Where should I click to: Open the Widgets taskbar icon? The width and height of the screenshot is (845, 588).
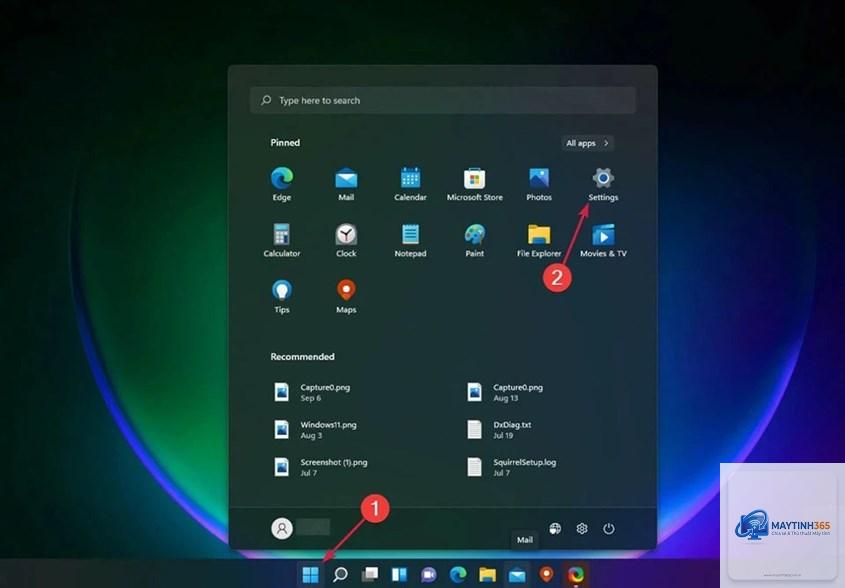point(399,575)
